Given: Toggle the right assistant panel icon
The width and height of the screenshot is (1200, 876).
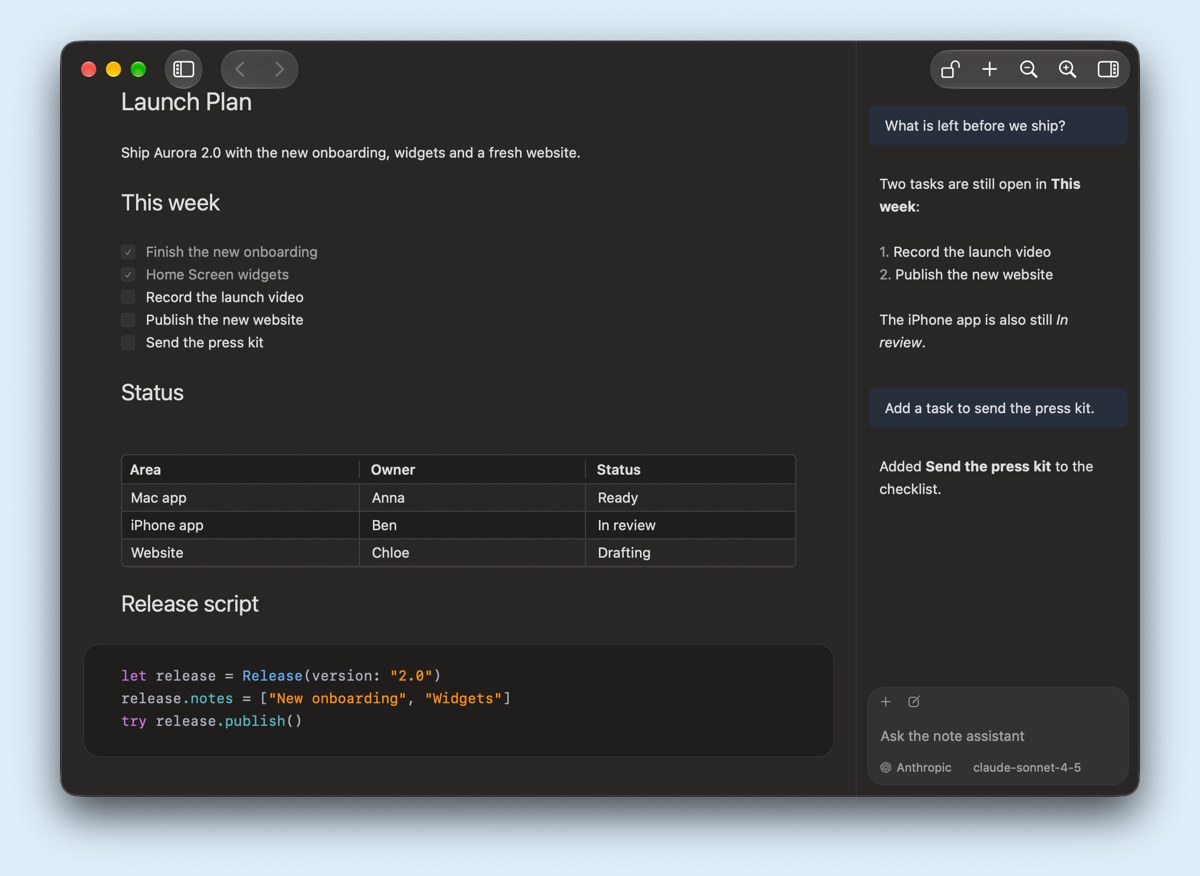Looking at the screenshot, I should (x=1108, y=69).
